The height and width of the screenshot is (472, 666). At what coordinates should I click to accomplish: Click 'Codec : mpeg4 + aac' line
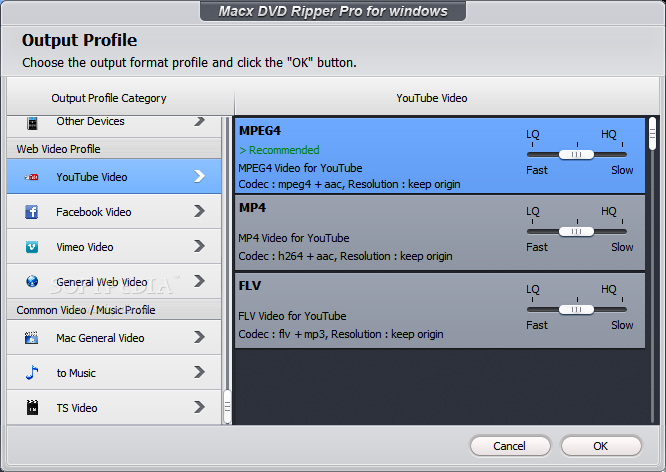[349, 184]
